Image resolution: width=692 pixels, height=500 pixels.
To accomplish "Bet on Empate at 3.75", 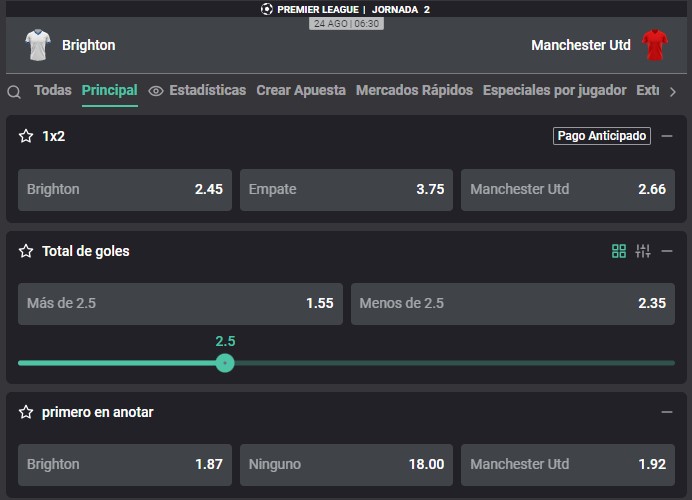I will click(x=346, y=190).
